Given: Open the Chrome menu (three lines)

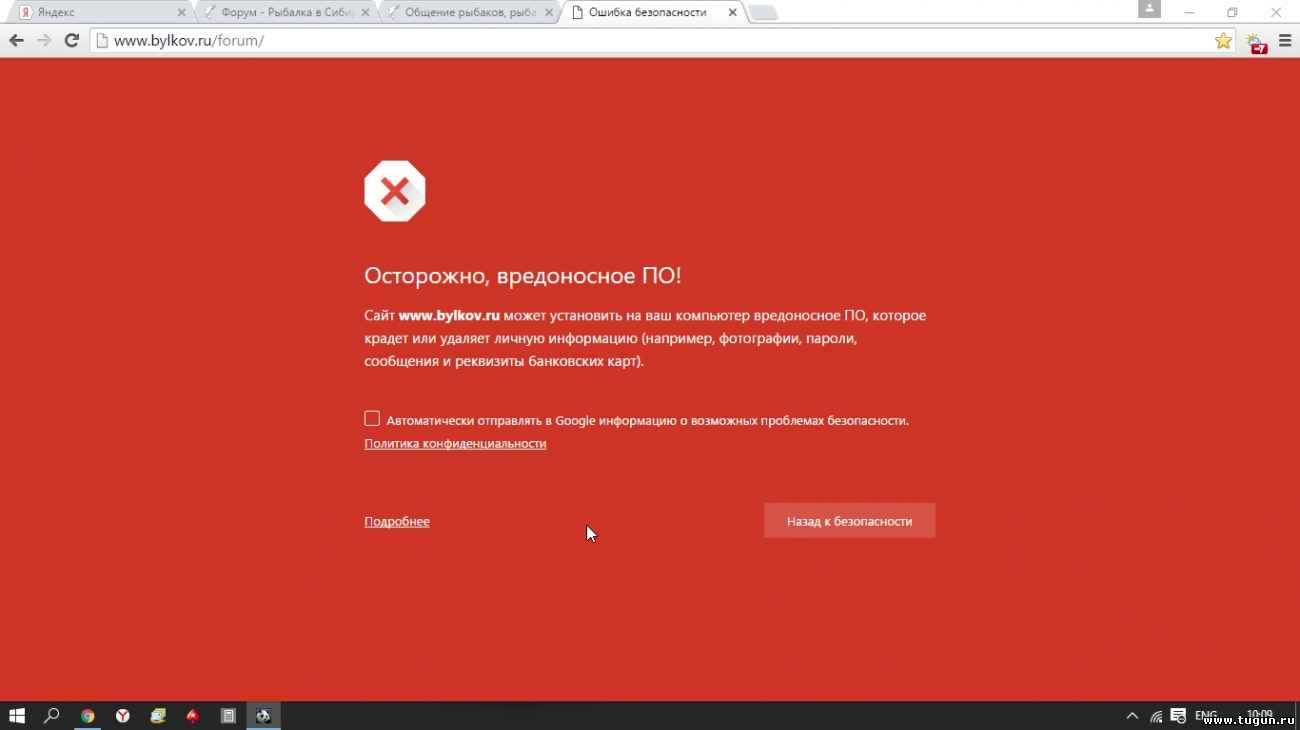Looking at the screenshot, I should (x=1285, y=41).
